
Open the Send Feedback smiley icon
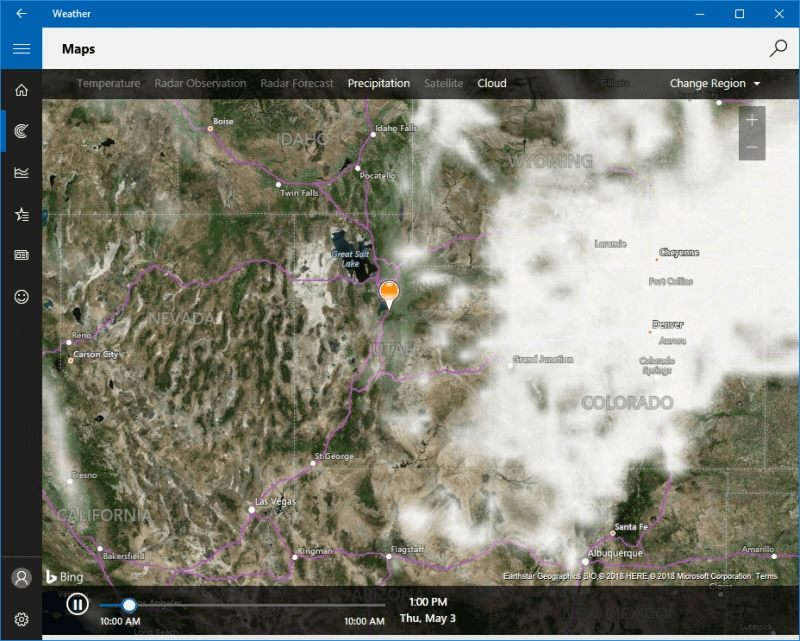click(21, 297)
